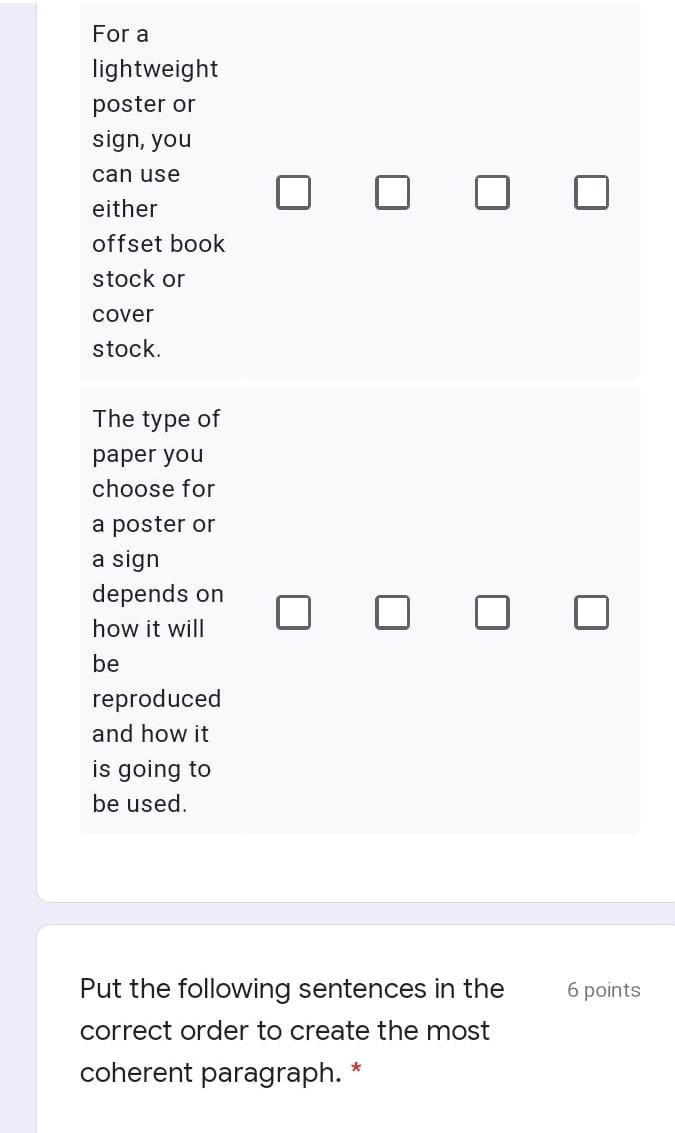
Task: Select the statement text about paper reproduction
Action: coord(157,610)
